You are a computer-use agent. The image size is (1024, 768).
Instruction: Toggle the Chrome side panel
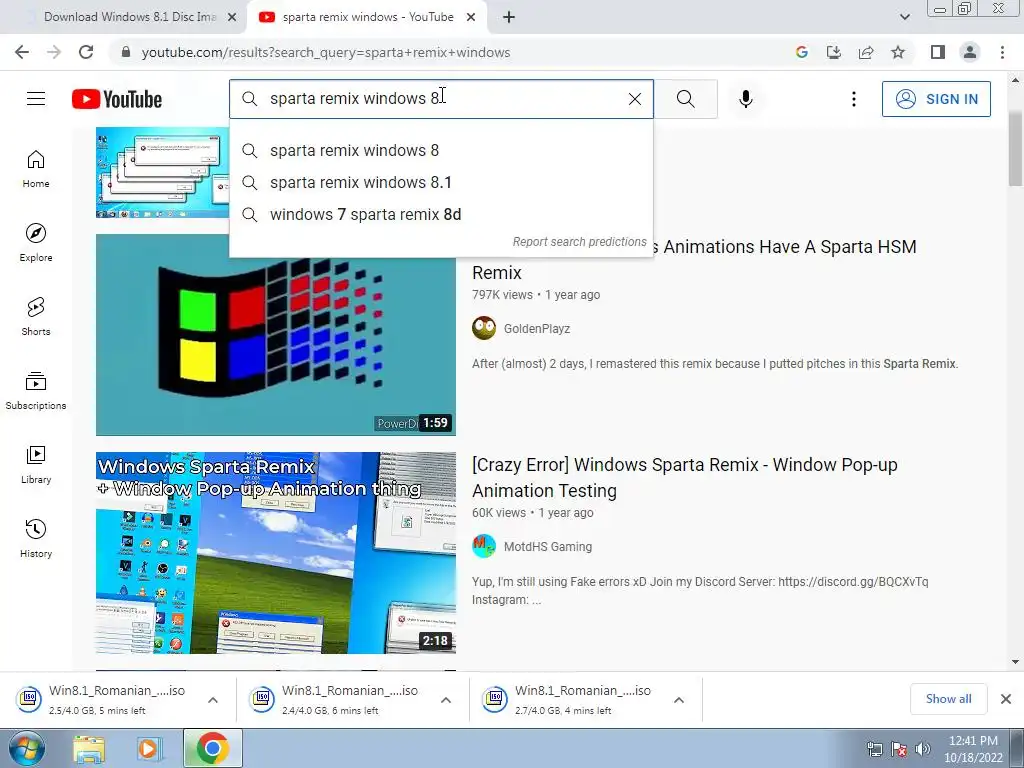coord(938,52)
